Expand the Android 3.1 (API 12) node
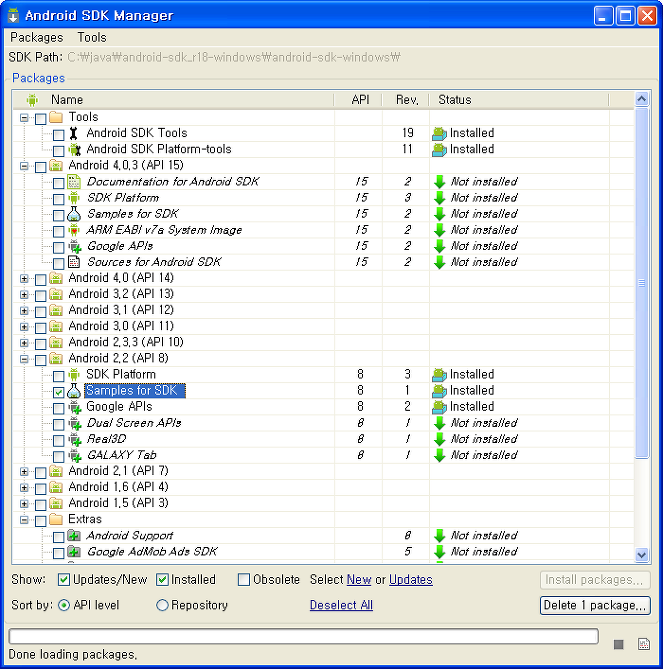The width and height of the screenshot is (663, 669). click(24, 311)
